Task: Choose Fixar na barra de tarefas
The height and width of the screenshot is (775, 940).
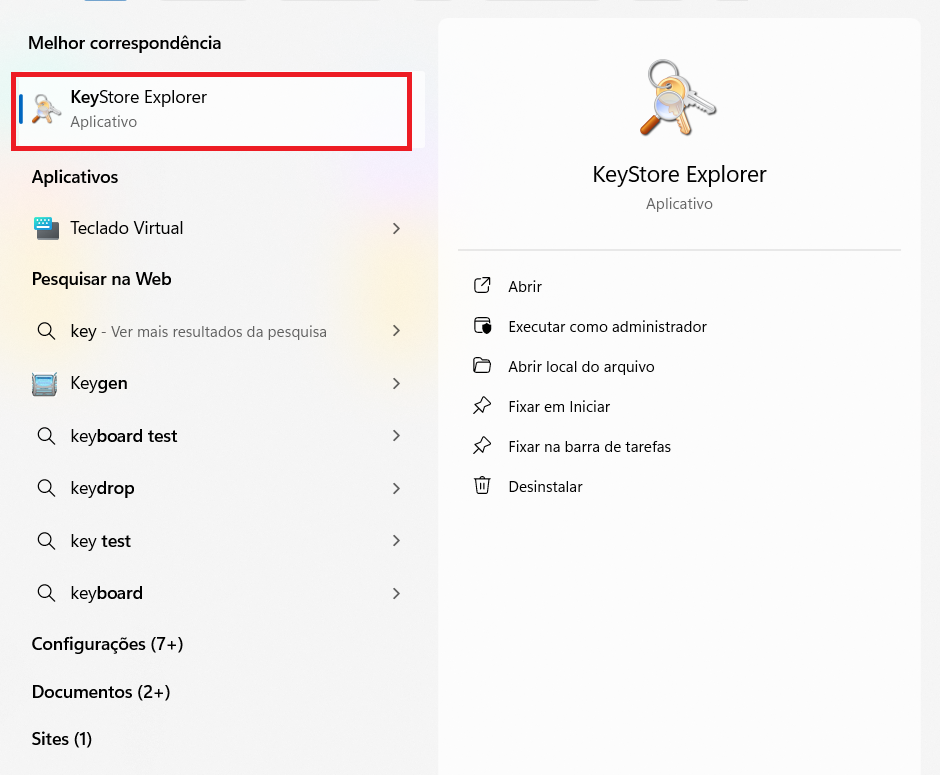Action: 589,447
